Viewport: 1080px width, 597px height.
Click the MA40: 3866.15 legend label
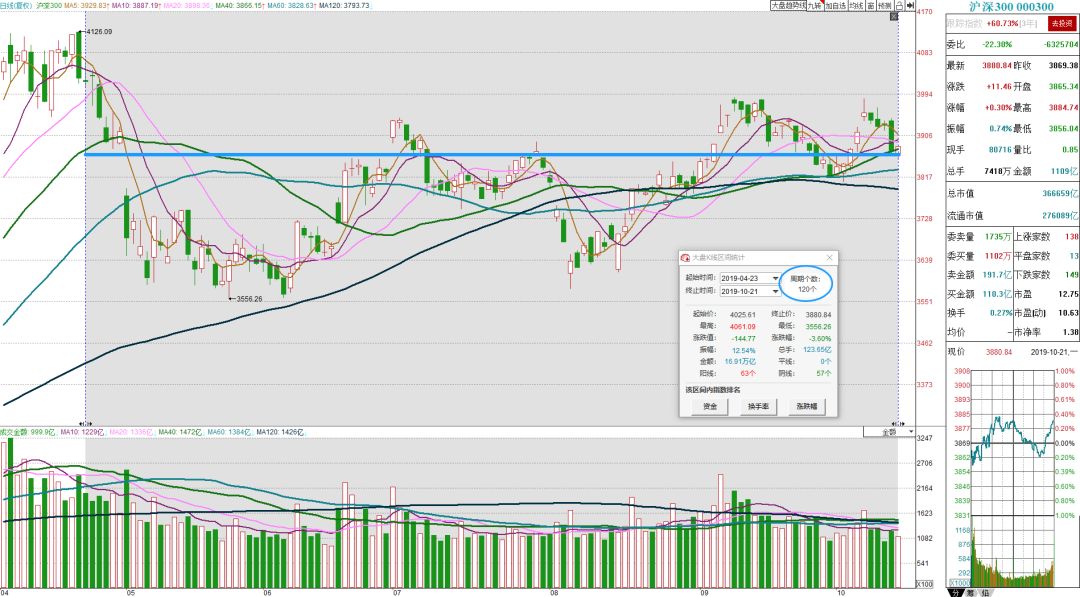(x=240, y=6)
